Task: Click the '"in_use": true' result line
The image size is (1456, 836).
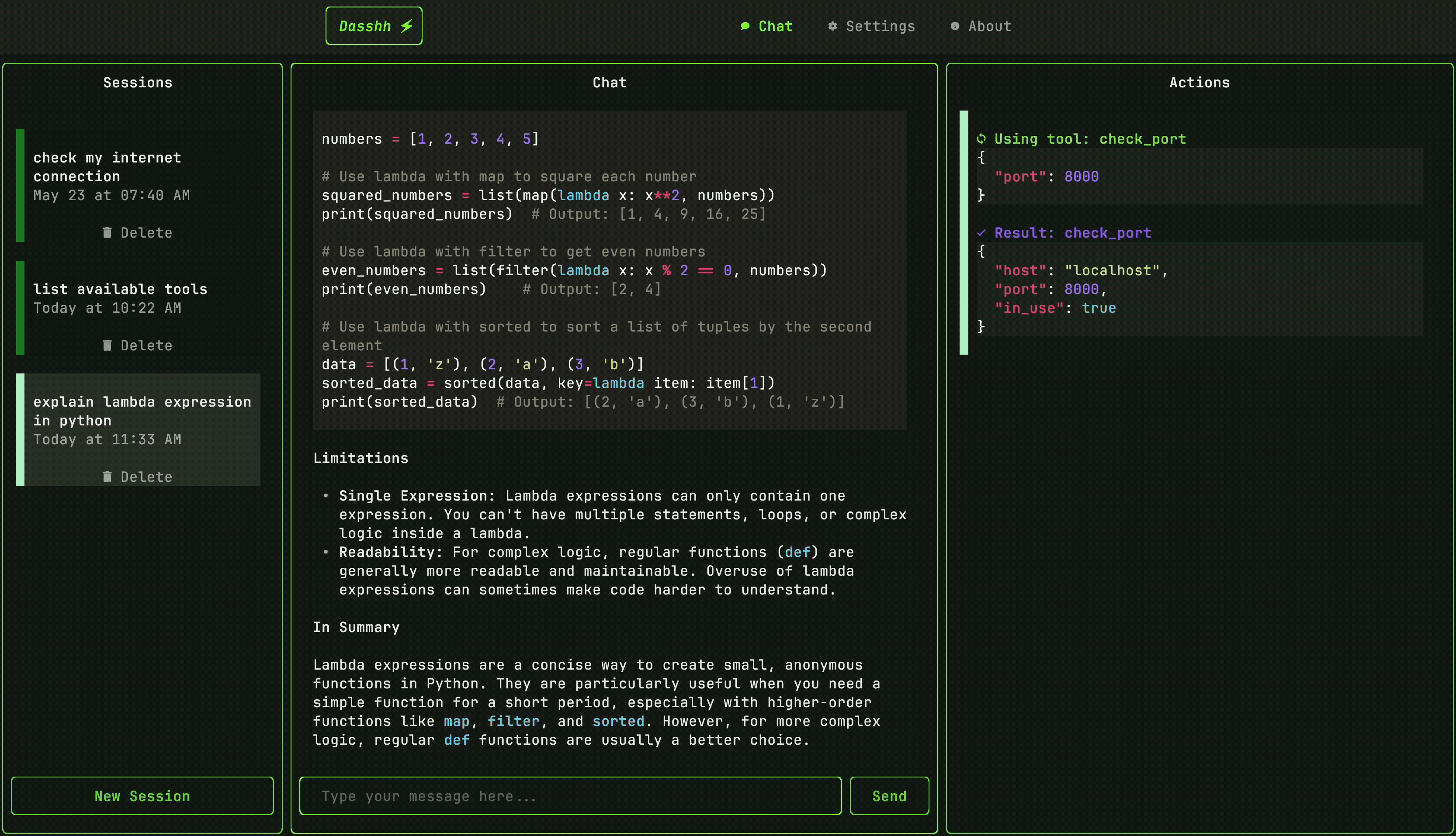Action: tap(1055, 308)
